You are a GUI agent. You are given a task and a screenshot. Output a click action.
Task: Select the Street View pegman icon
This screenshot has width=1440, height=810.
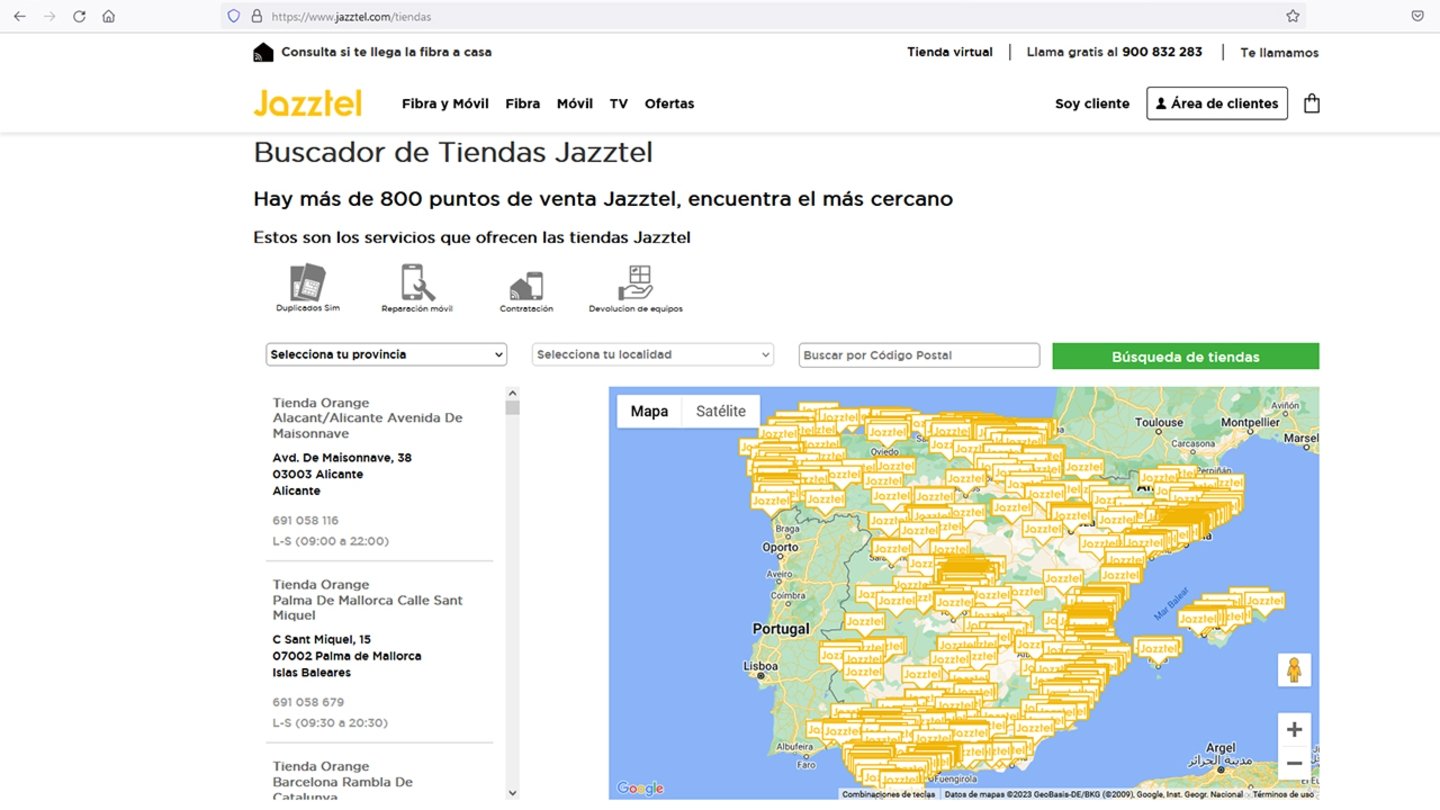(x=1294, y=670)
